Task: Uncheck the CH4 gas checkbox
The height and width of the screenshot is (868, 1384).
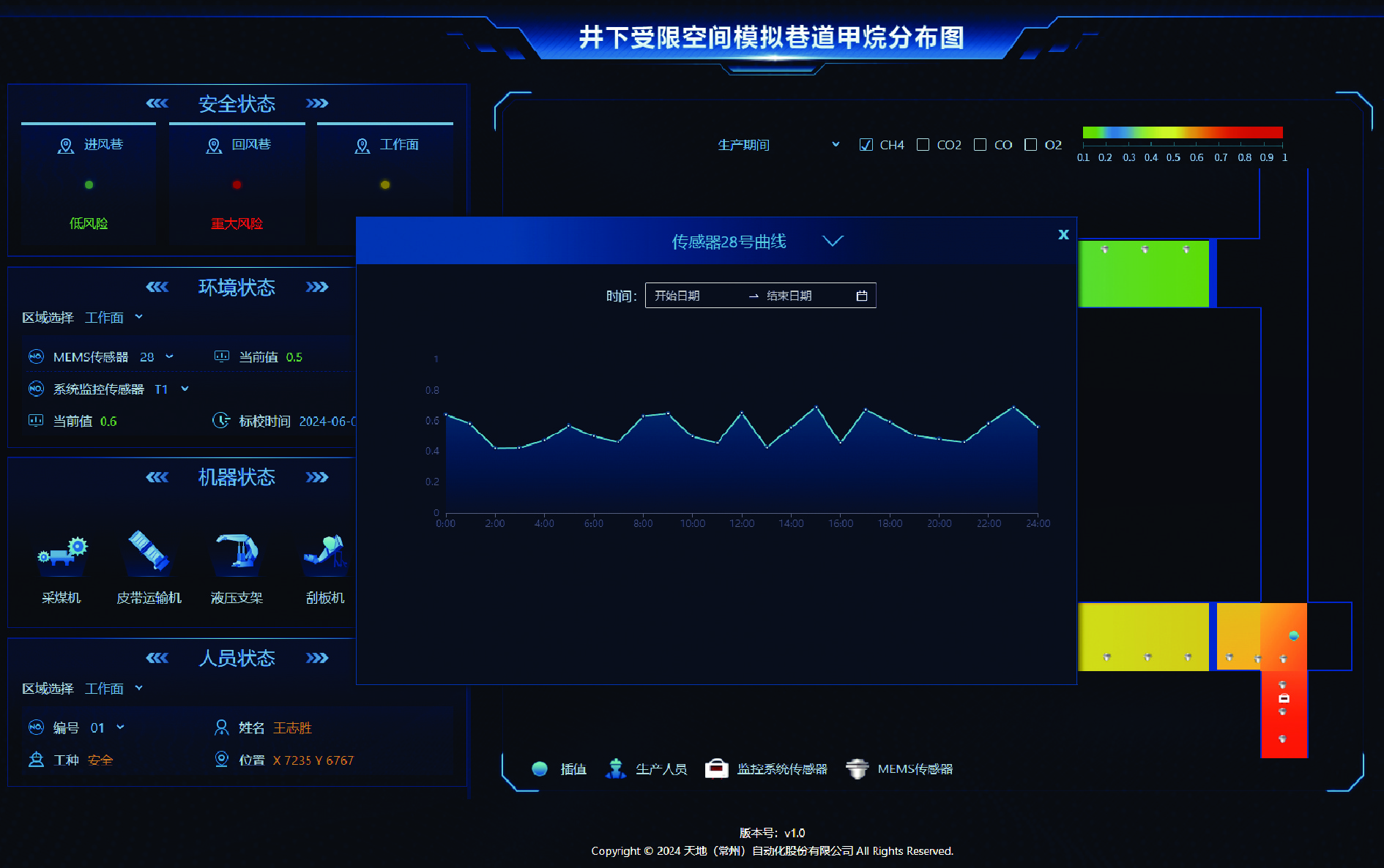Action: [866, 145]
